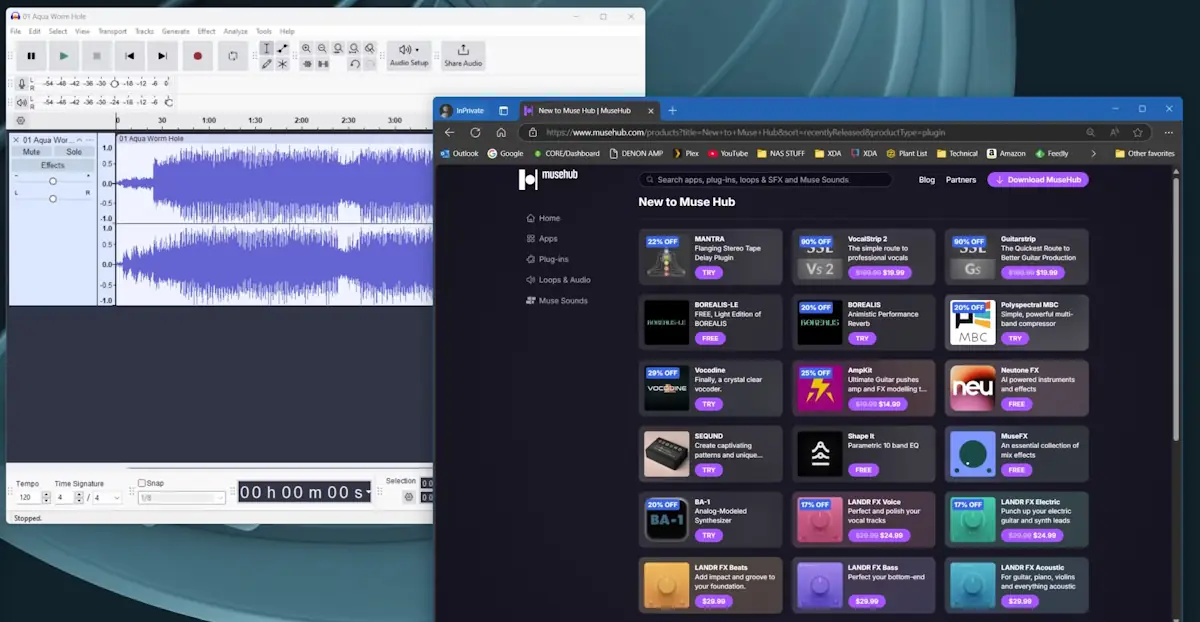Enable the Snap checkbox
Viewport: 1200px width, 622px height.
click(142, 483)
